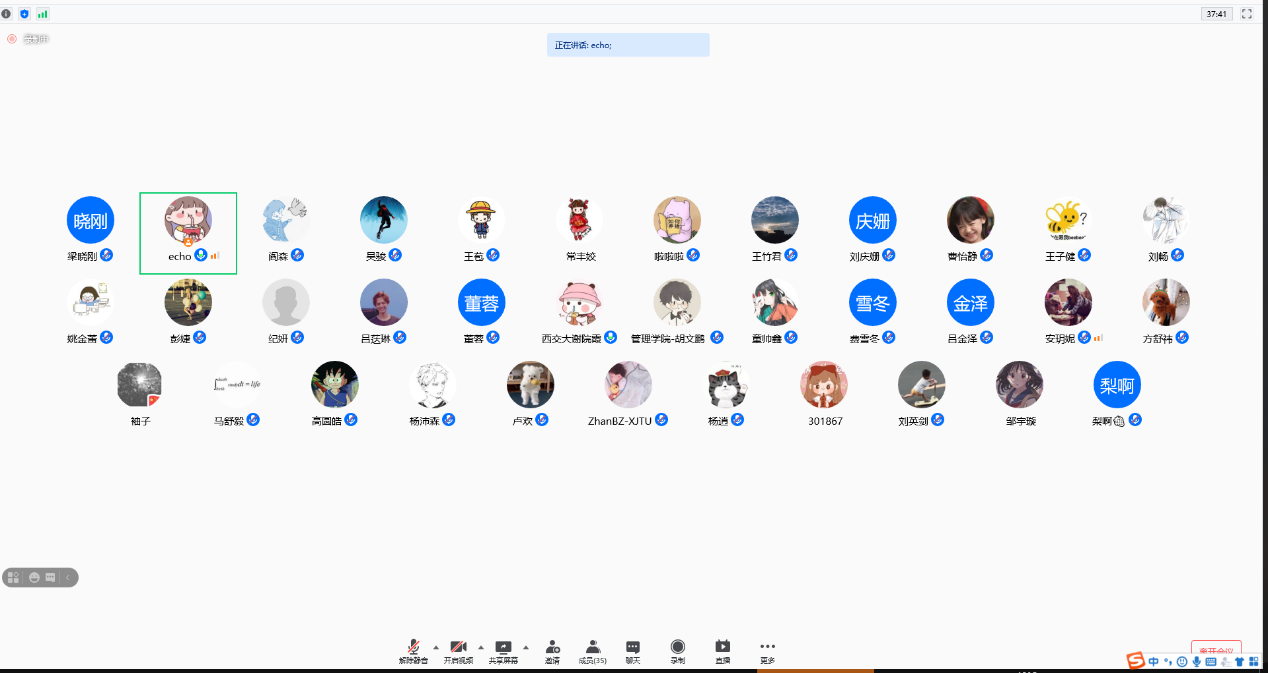Expand audio options arrow beside 解除静音

point(435,646)
